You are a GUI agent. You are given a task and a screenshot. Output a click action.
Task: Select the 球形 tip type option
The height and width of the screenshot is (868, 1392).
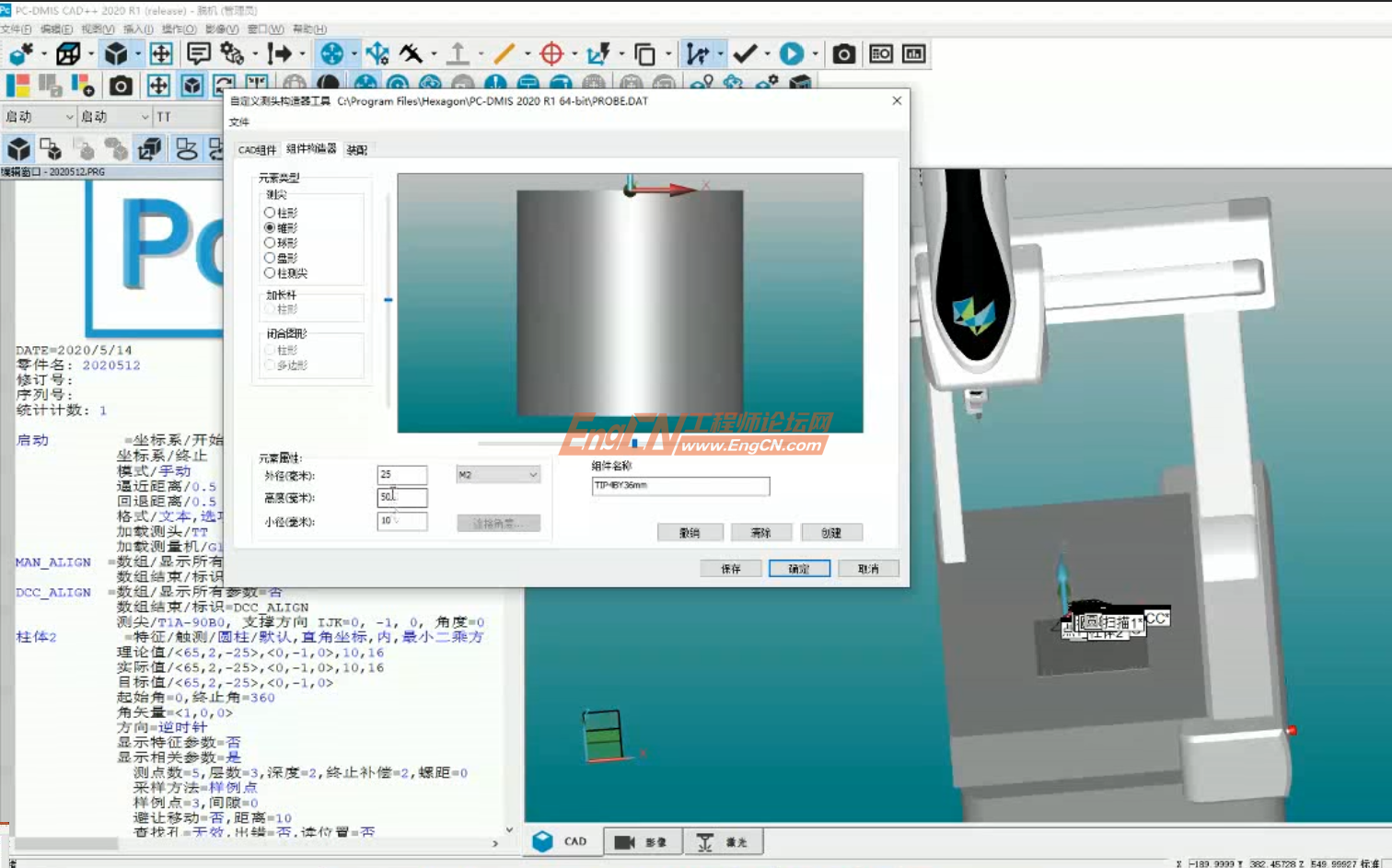point(270,243)
